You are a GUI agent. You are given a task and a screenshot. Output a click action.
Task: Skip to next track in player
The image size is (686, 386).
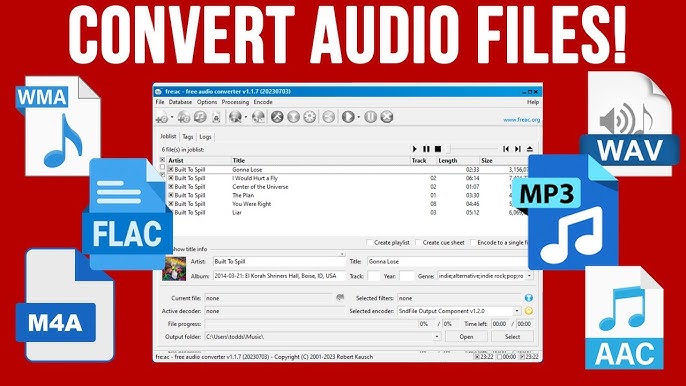(x=518, y=149)
